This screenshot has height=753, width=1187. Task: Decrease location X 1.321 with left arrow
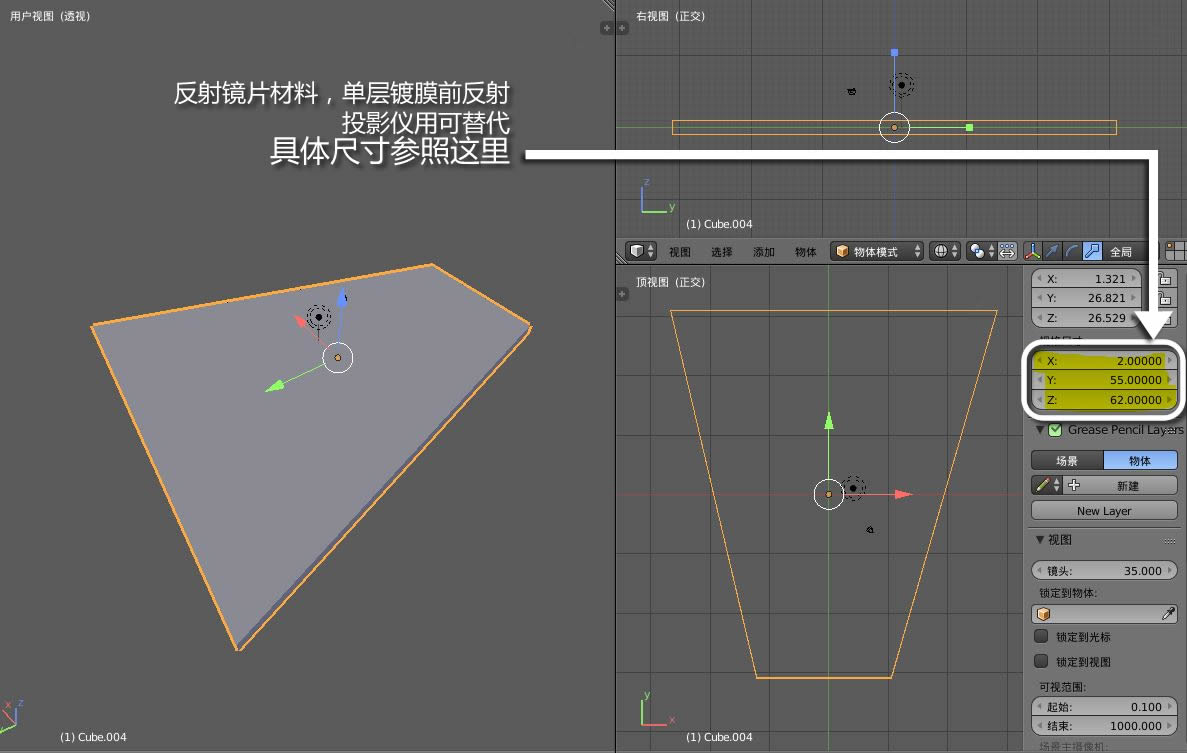1039,278
